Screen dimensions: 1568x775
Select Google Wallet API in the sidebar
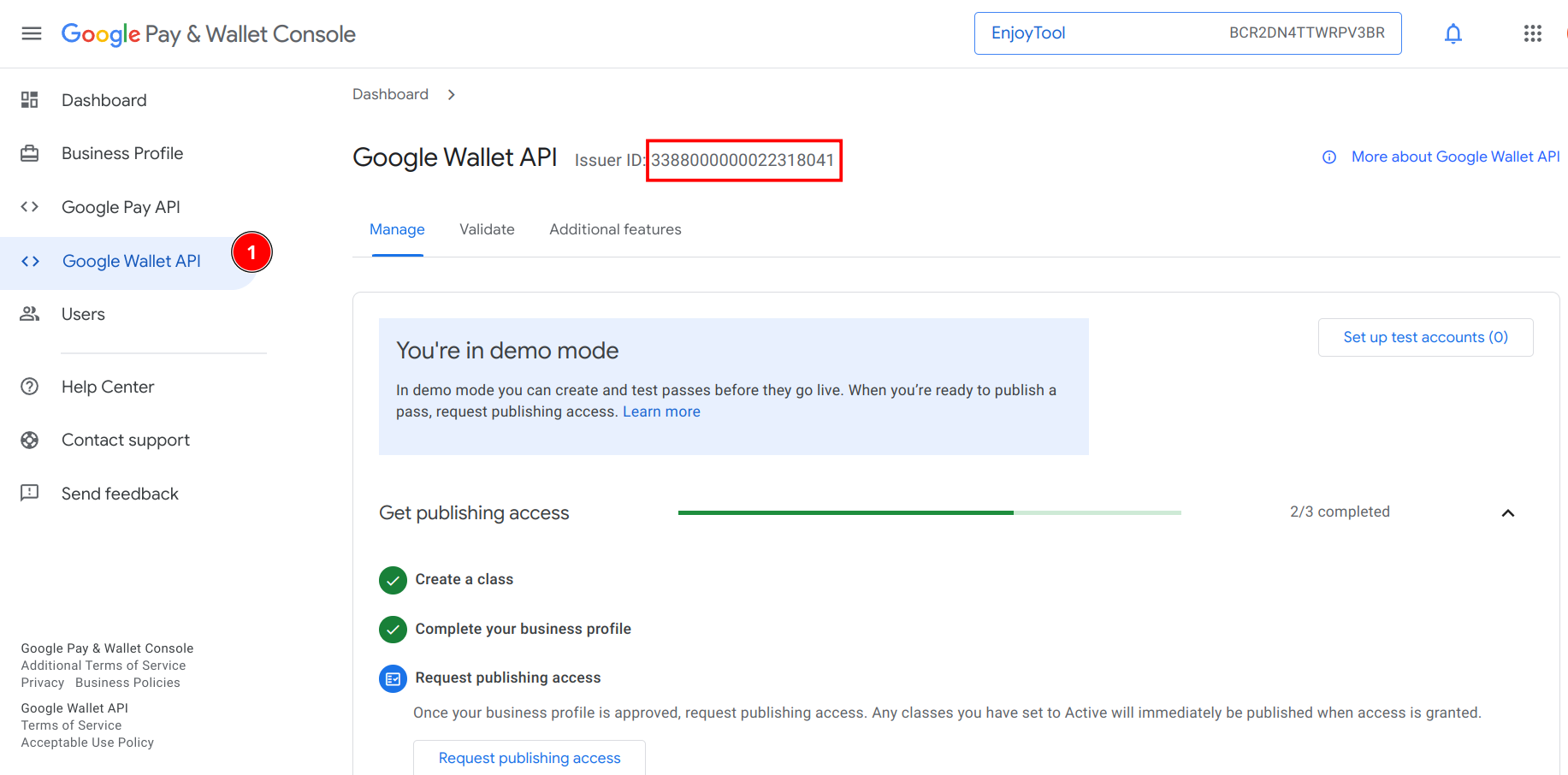132,261
